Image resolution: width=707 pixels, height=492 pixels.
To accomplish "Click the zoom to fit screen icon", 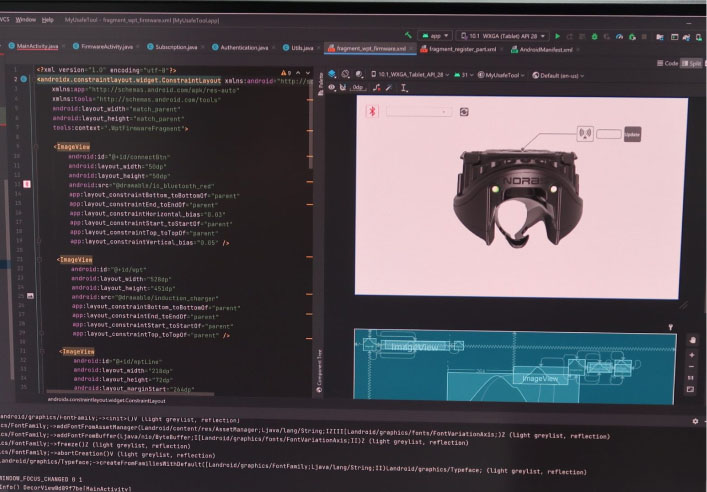I will [690, 389].
